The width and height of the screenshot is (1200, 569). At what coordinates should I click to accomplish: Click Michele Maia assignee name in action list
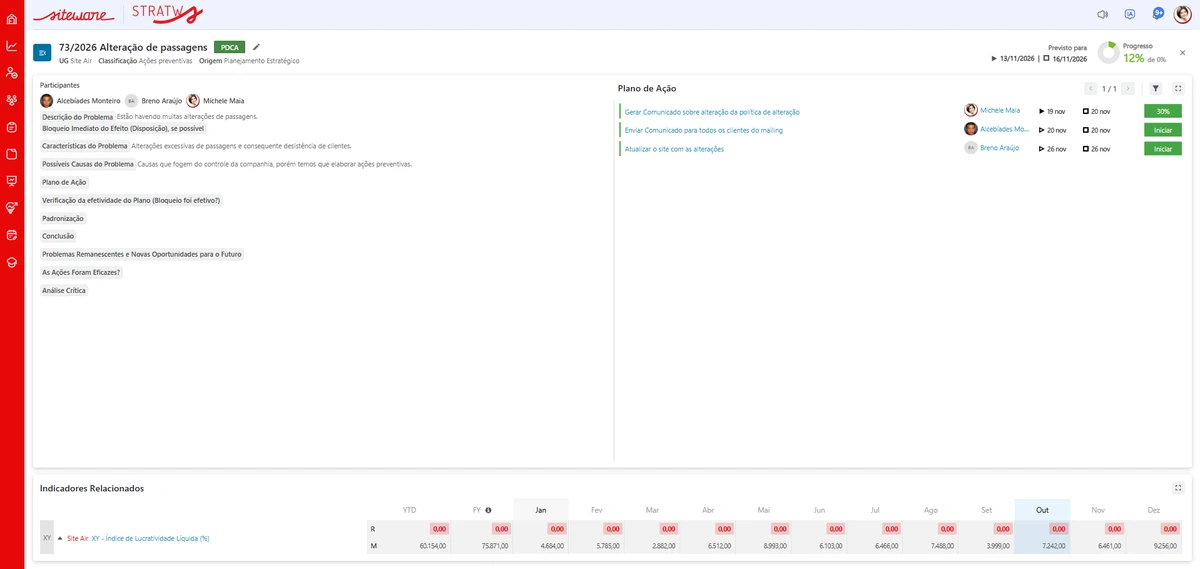(x=1000, y=110)
